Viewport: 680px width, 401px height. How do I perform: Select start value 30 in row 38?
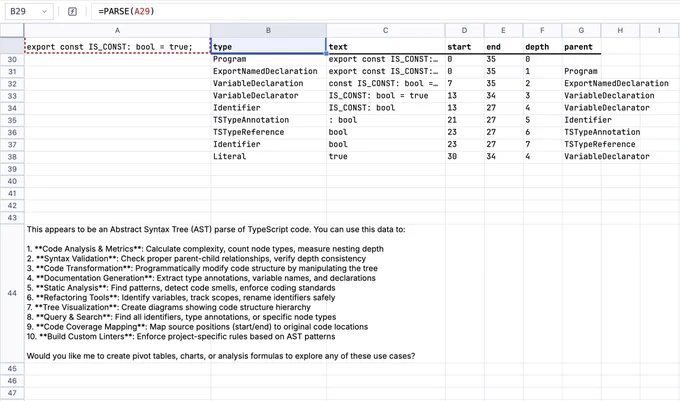tap(464, 156)
